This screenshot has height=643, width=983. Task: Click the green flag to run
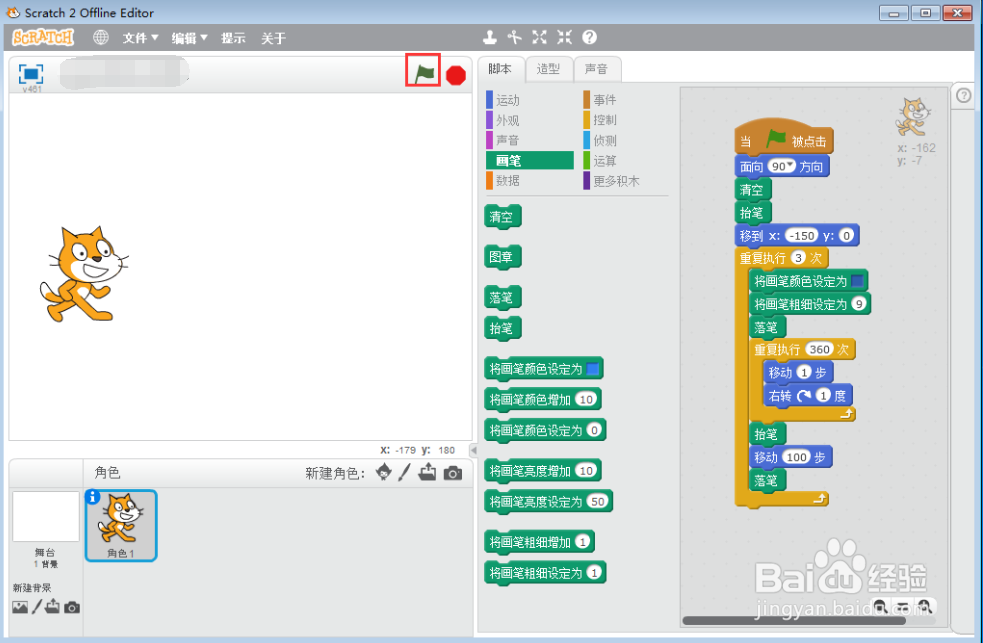[424, 72]
